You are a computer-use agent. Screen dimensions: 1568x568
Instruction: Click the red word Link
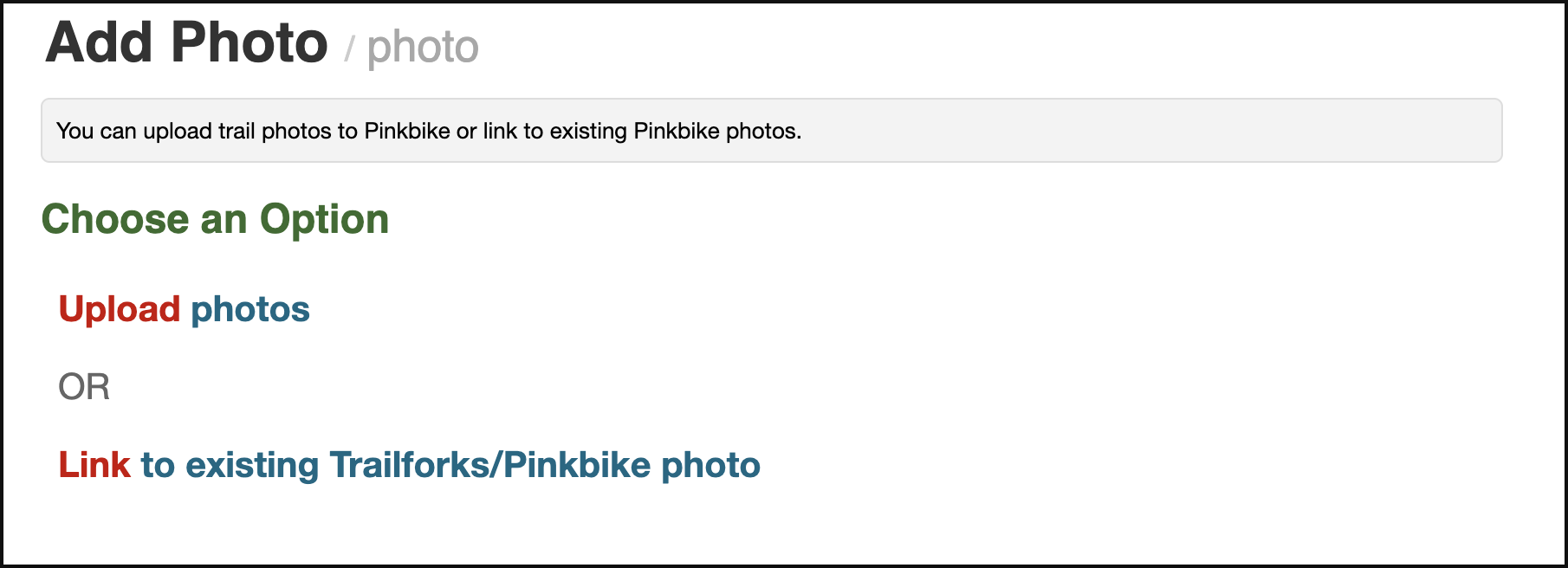[94, 465]
